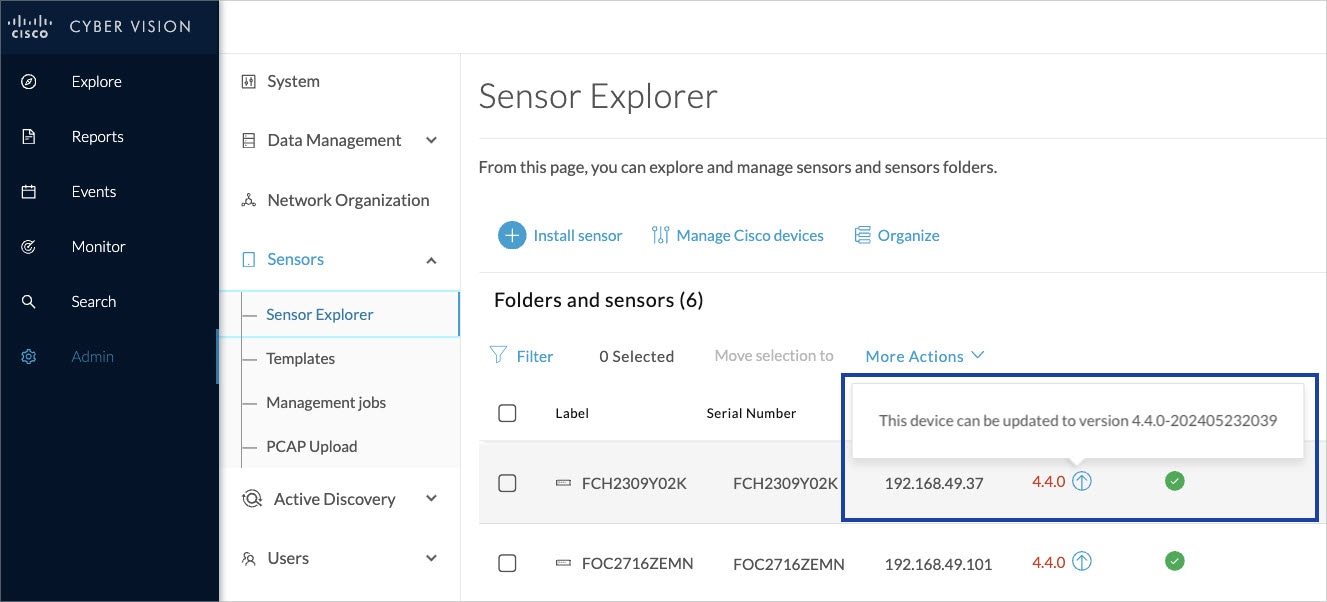
Task: Click the Folders and sensors (6) heading
Action: pyautogui.click(x=599, y=300)
